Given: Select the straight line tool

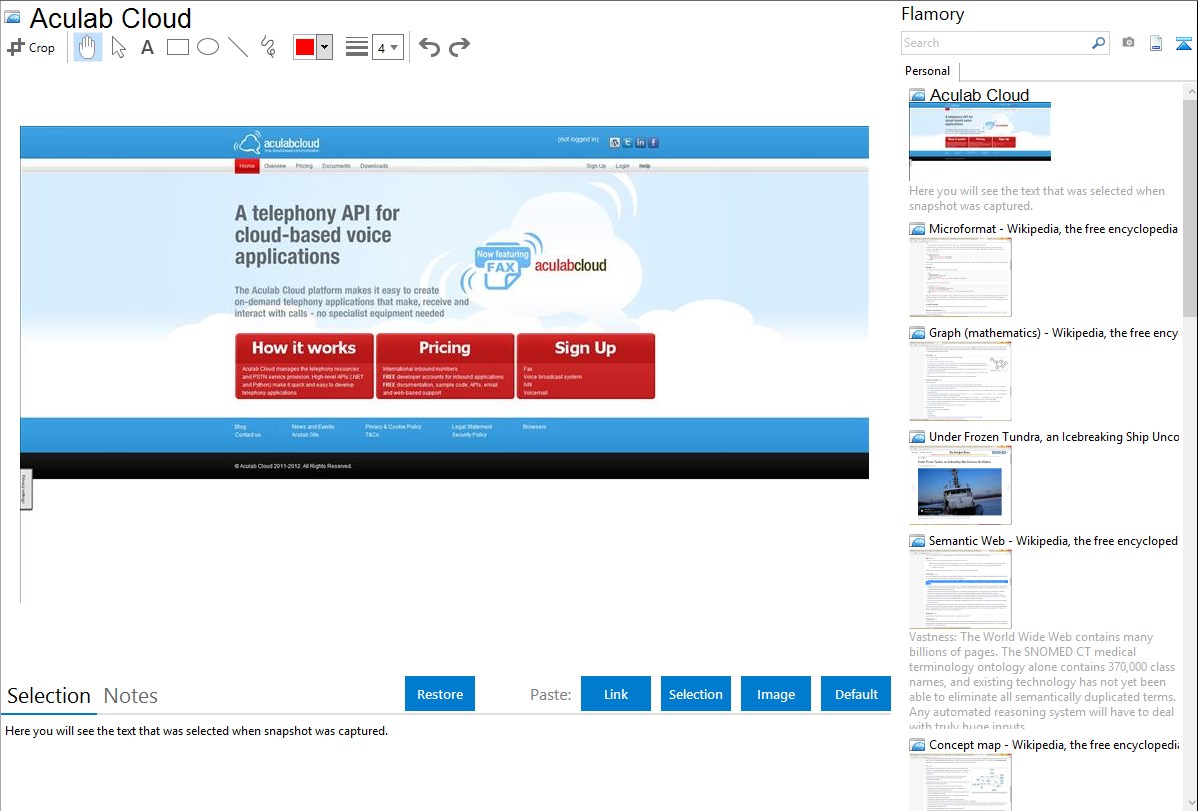Looking at the screenshot, I should [238, 47].
